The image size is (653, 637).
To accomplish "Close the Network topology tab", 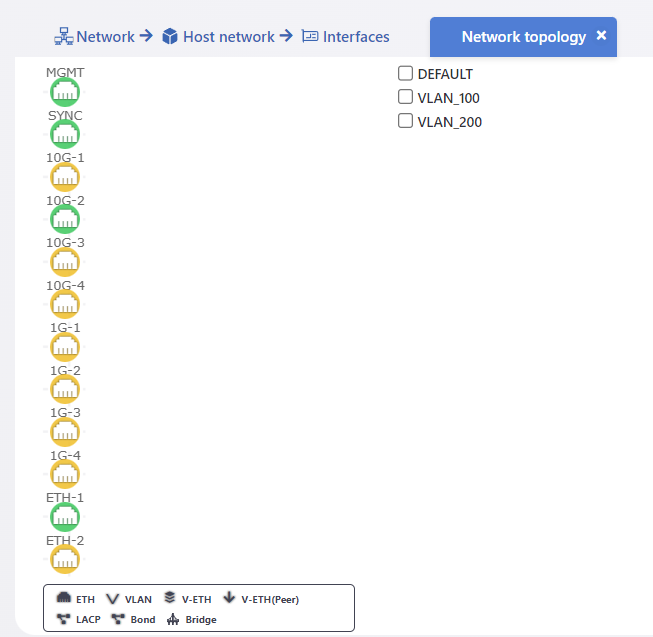I will click(601, 35).
